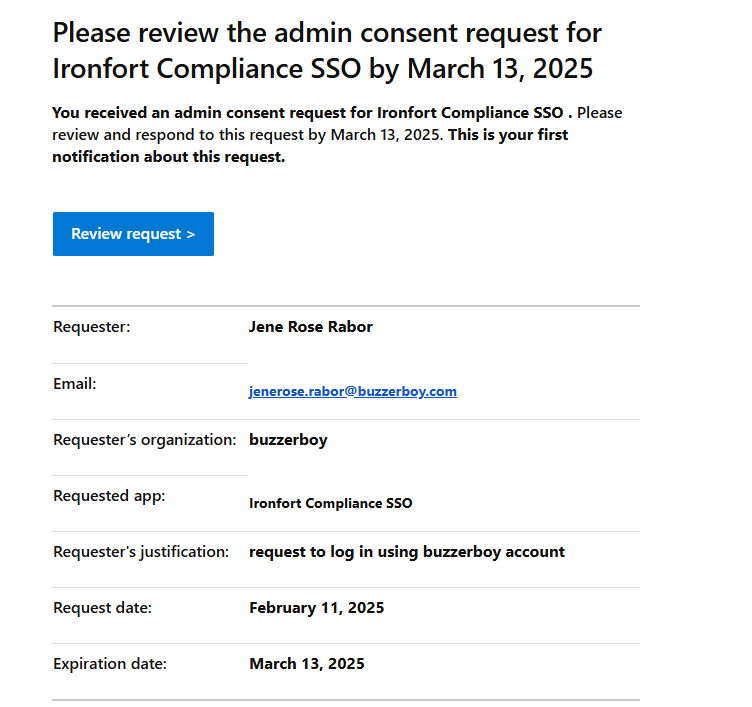Select the Requester field label
The height and width of the screenshot is (707, 752).
[x=91, y=327]
